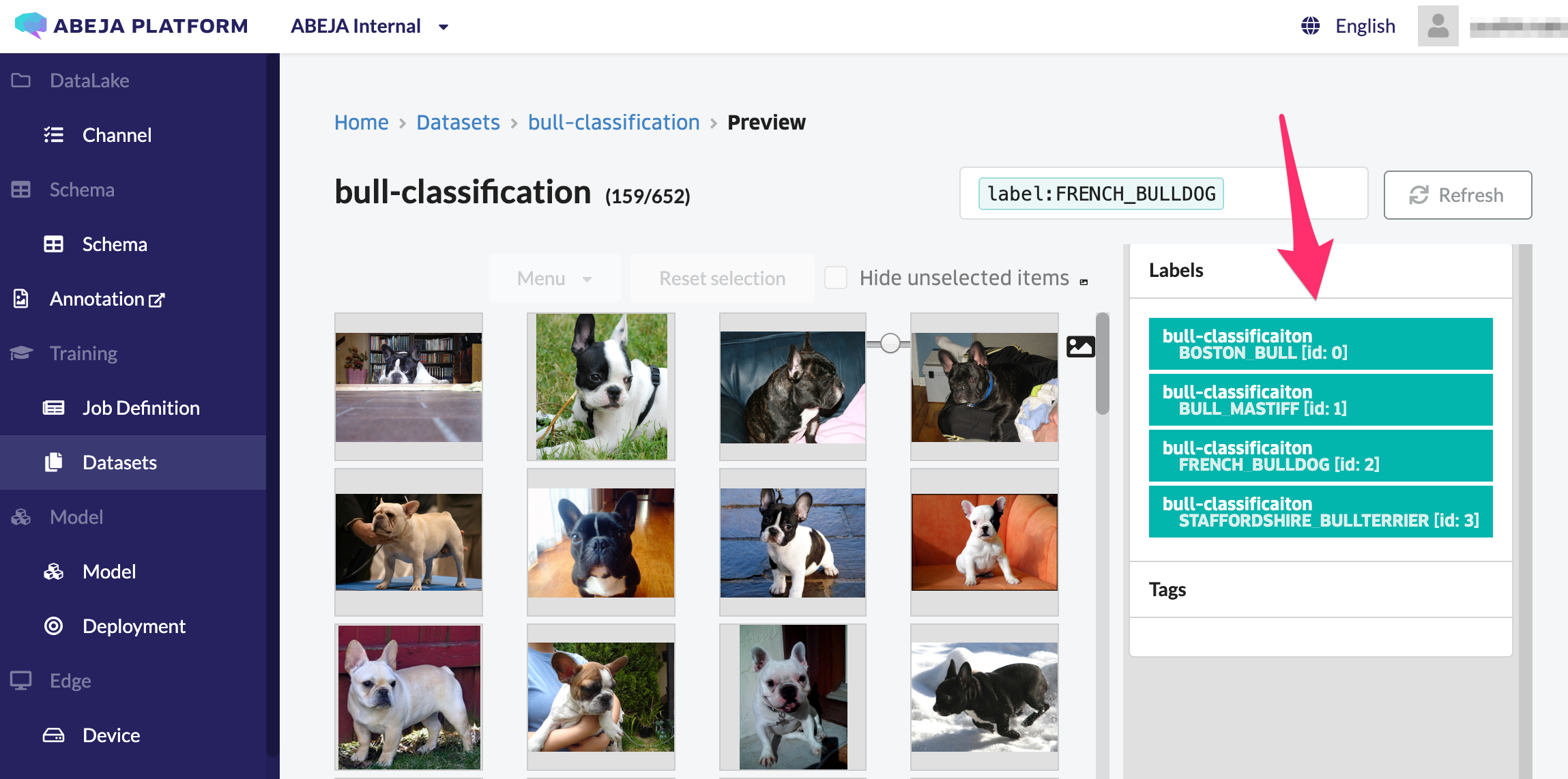
Task: Open Job Definition in the sidebar
Action: 133,408
